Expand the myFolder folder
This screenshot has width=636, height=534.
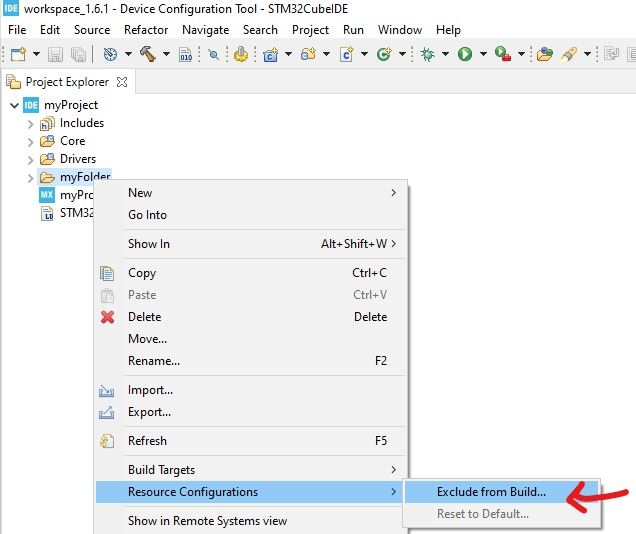click(30, 178)
